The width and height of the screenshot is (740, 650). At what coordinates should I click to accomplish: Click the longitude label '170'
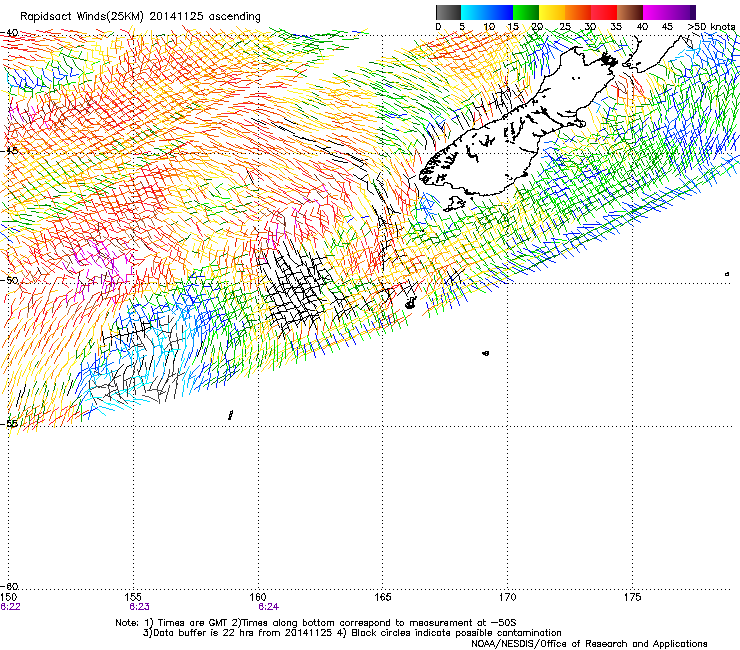tap(508, 597)
